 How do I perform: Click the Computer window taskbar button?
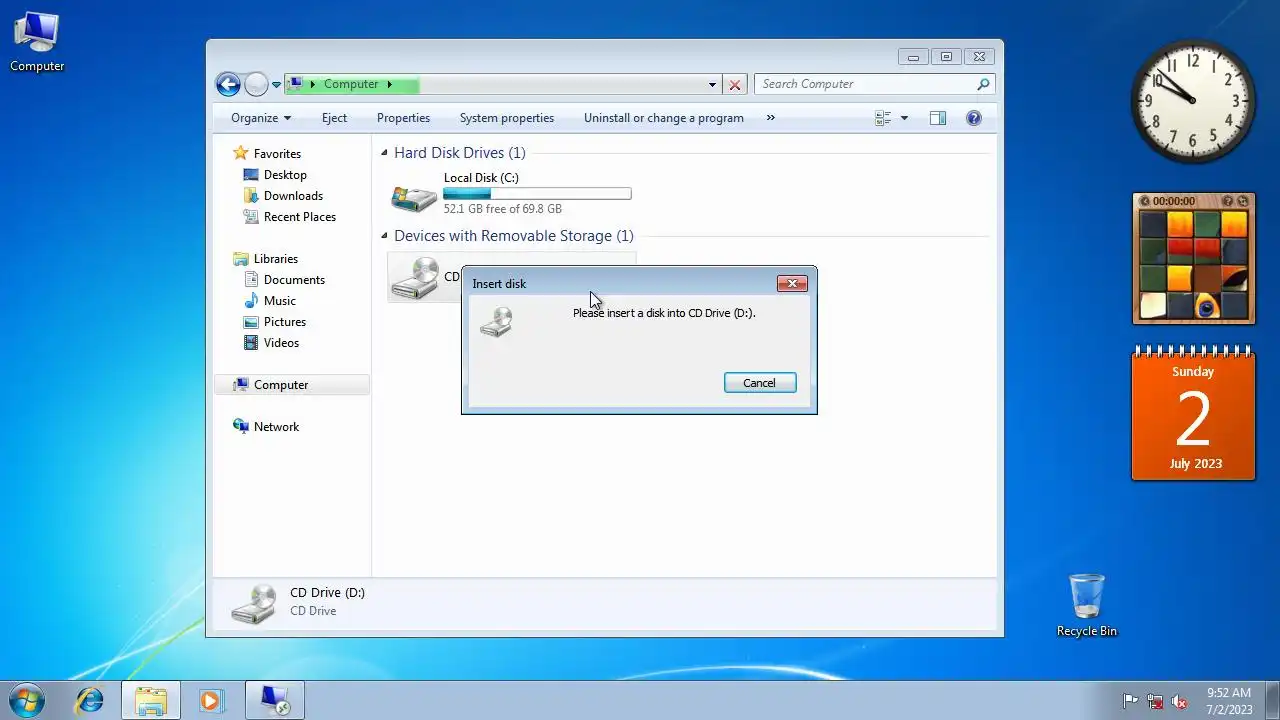[274, 700]
